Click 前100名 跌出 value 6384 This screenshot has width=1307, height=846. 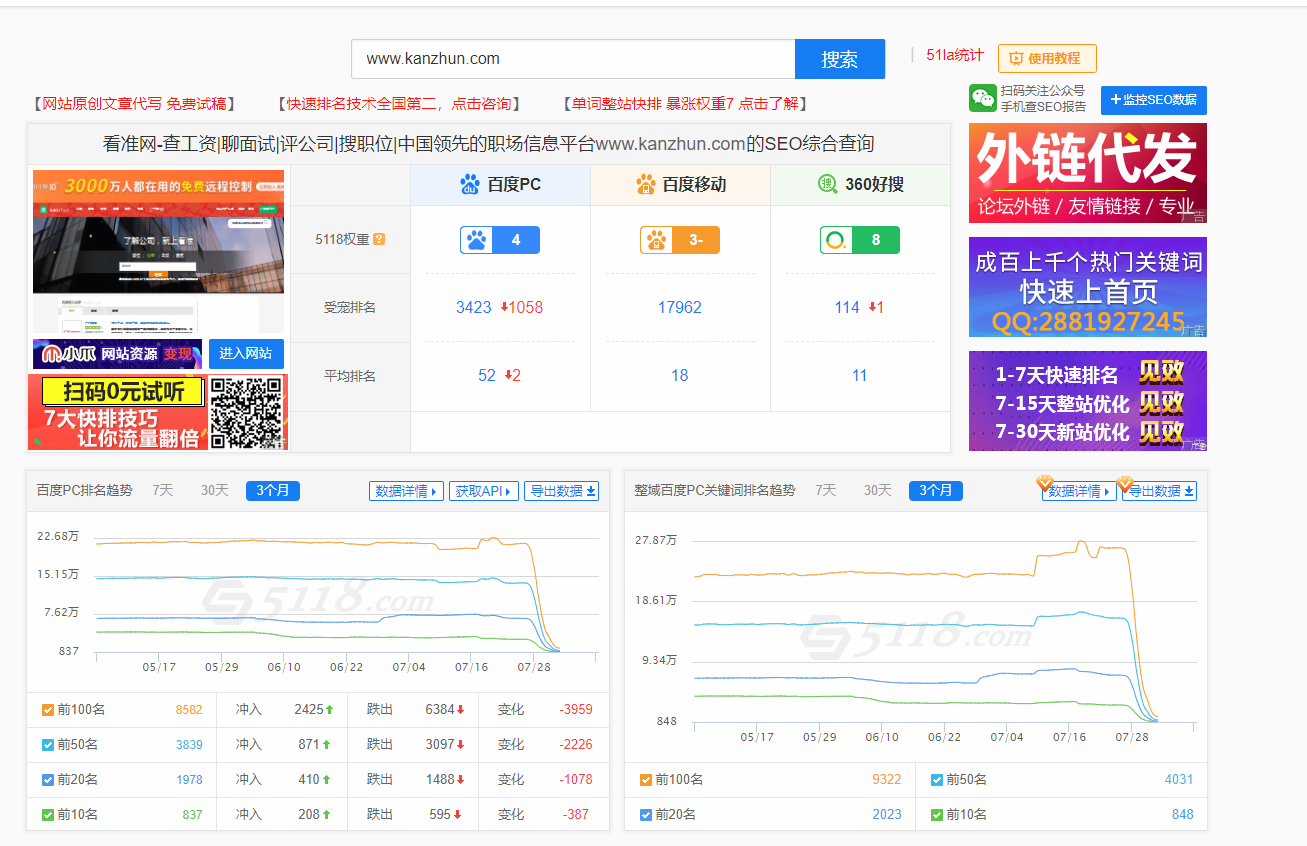tap(440, 710)
